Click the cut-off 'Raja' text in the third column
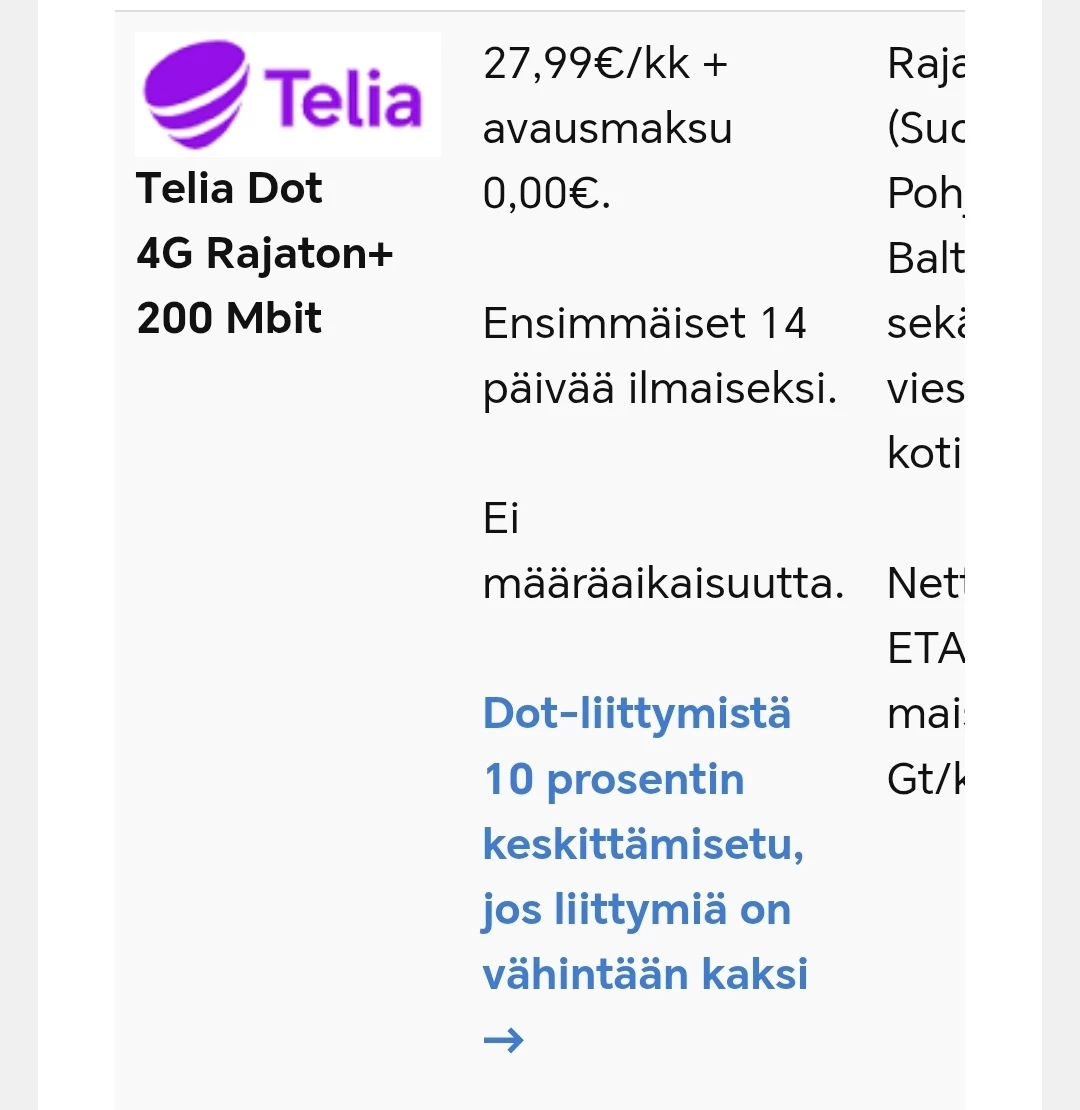The image size is (1080, 1110). click(926, 64)
